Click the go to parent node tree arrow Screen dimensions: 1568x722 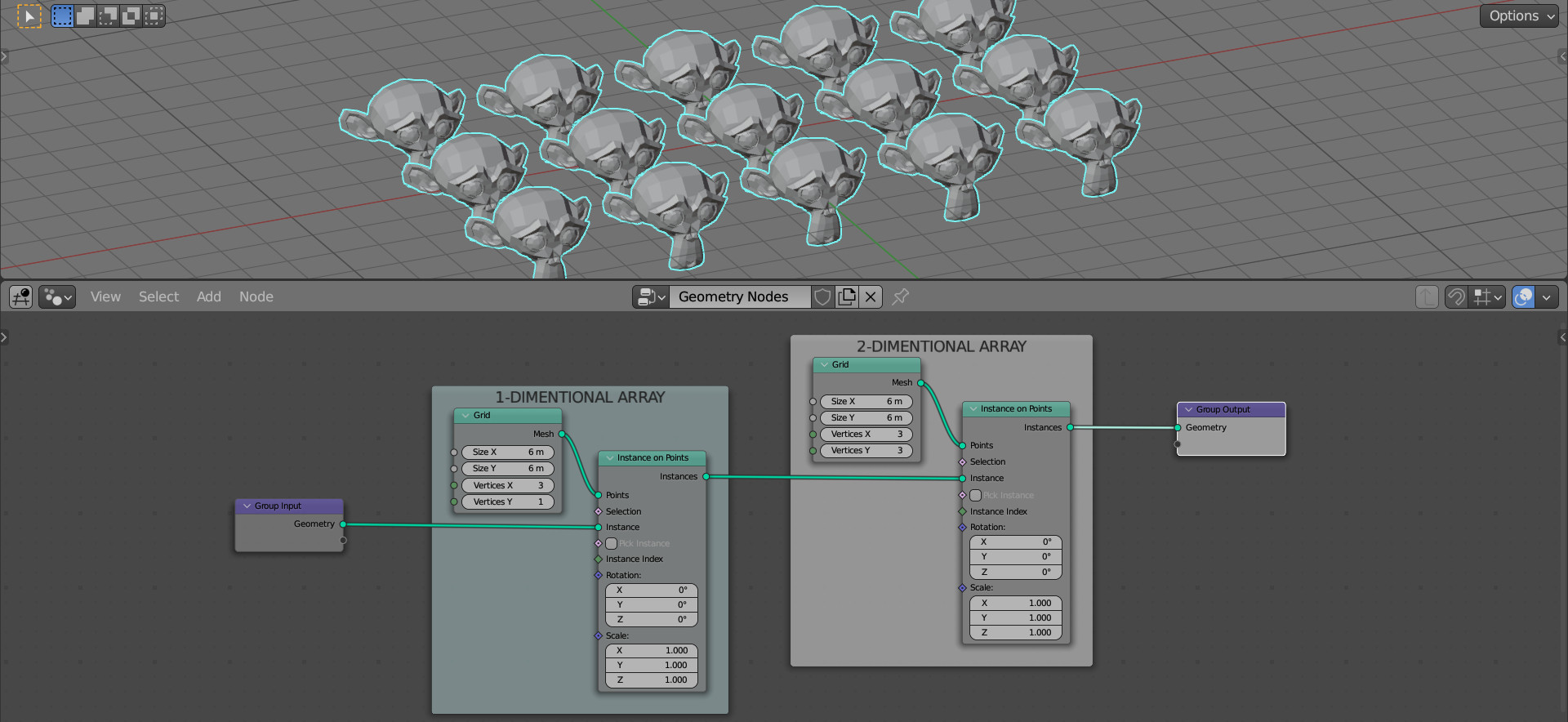coord(1427,296)
